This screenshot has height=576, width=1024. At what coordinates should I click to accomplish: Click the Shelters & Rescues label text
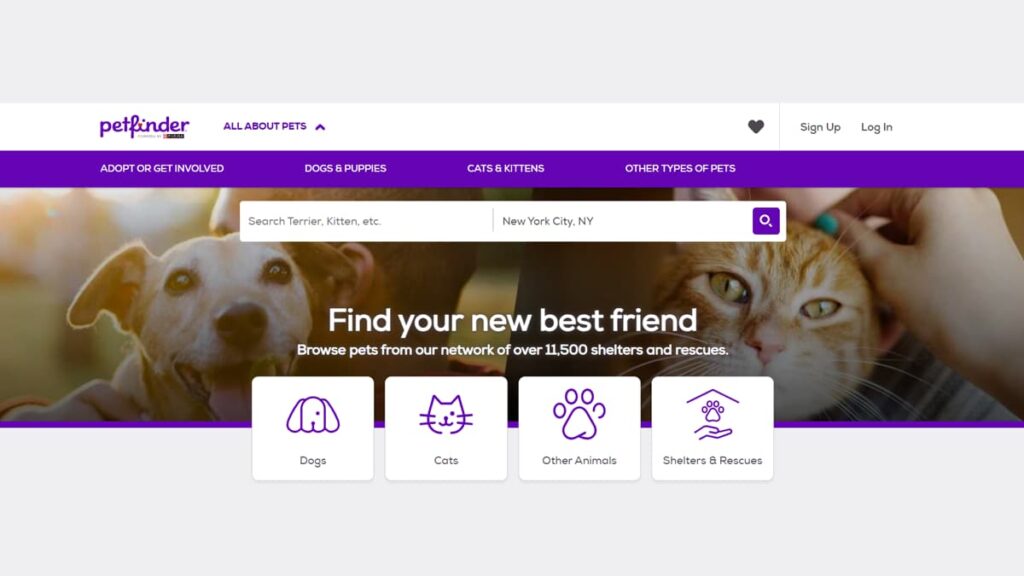[x=712, y=460]
